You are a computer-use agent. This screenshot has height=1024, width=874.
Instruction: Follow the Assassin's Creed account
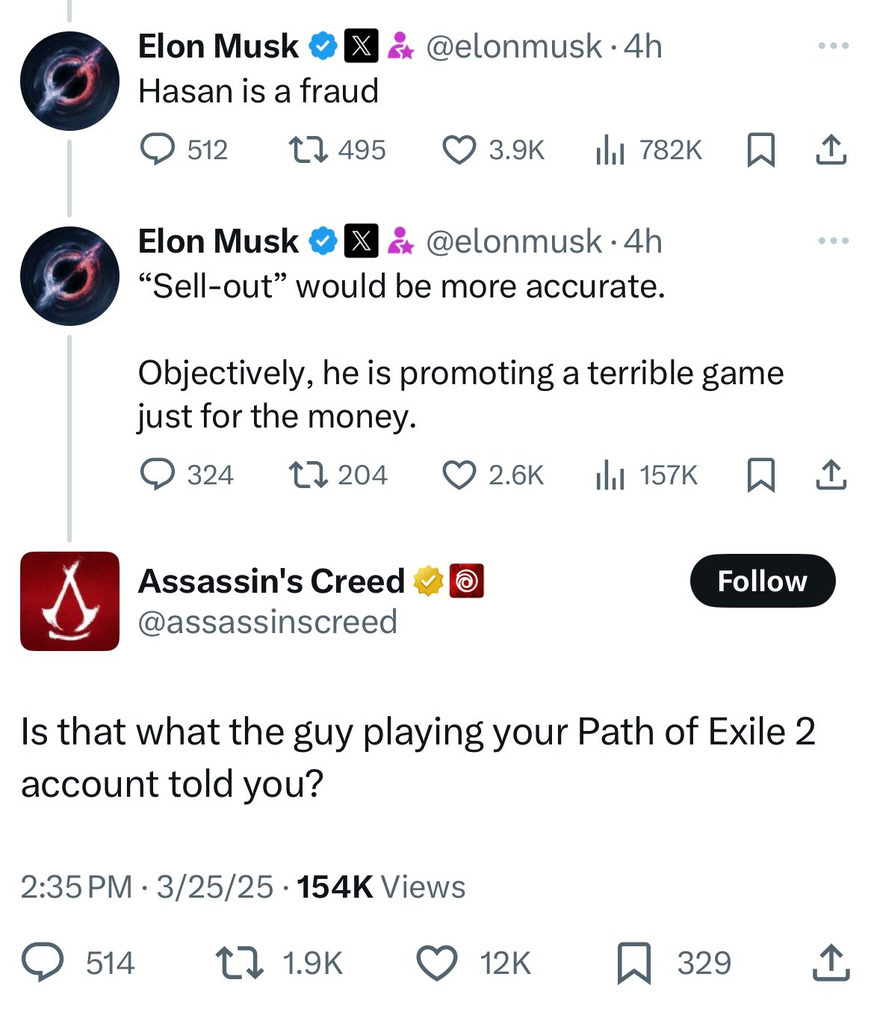(x=762, y=581)
